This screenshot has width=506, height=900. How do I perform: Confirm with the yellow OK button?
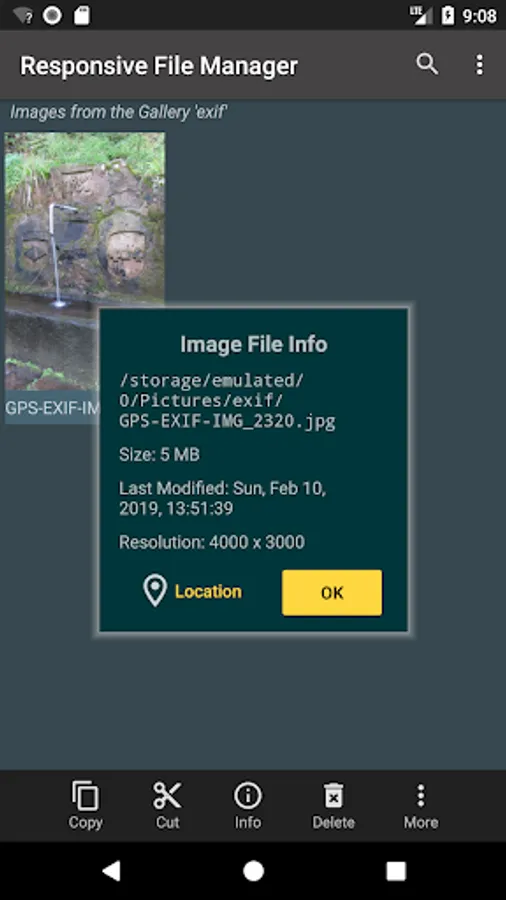pyautogui.click(x=332, y=592)
